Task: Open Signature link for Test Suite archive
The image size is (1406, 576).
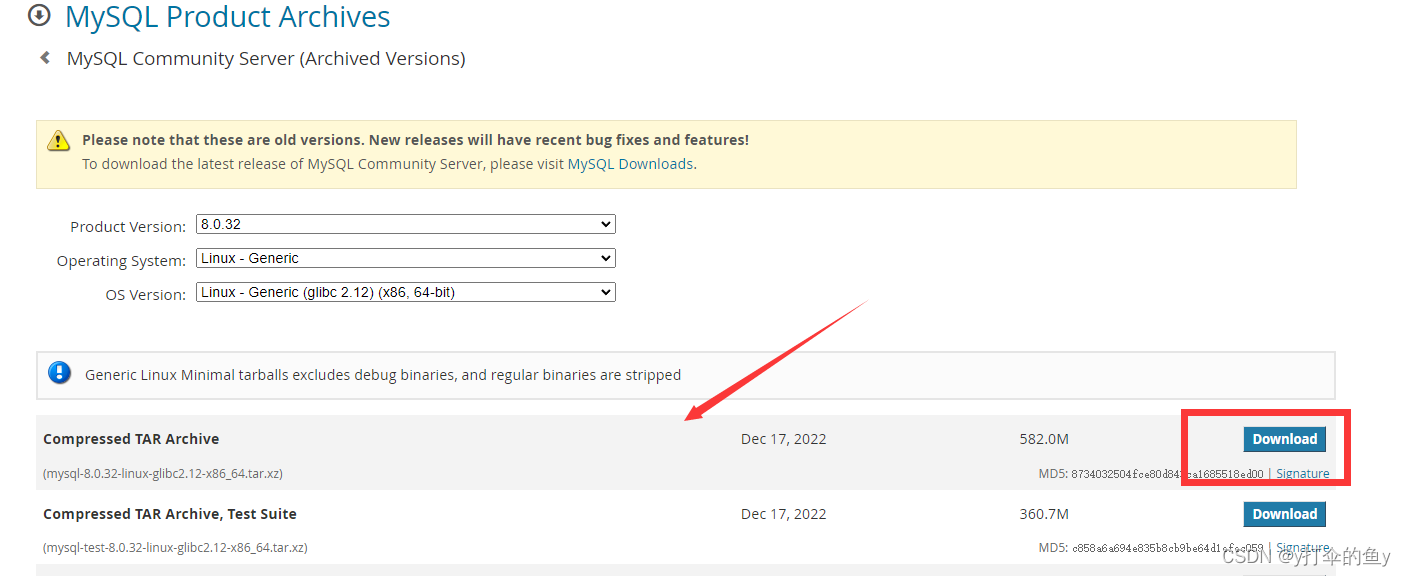Action: (1302, 548)
